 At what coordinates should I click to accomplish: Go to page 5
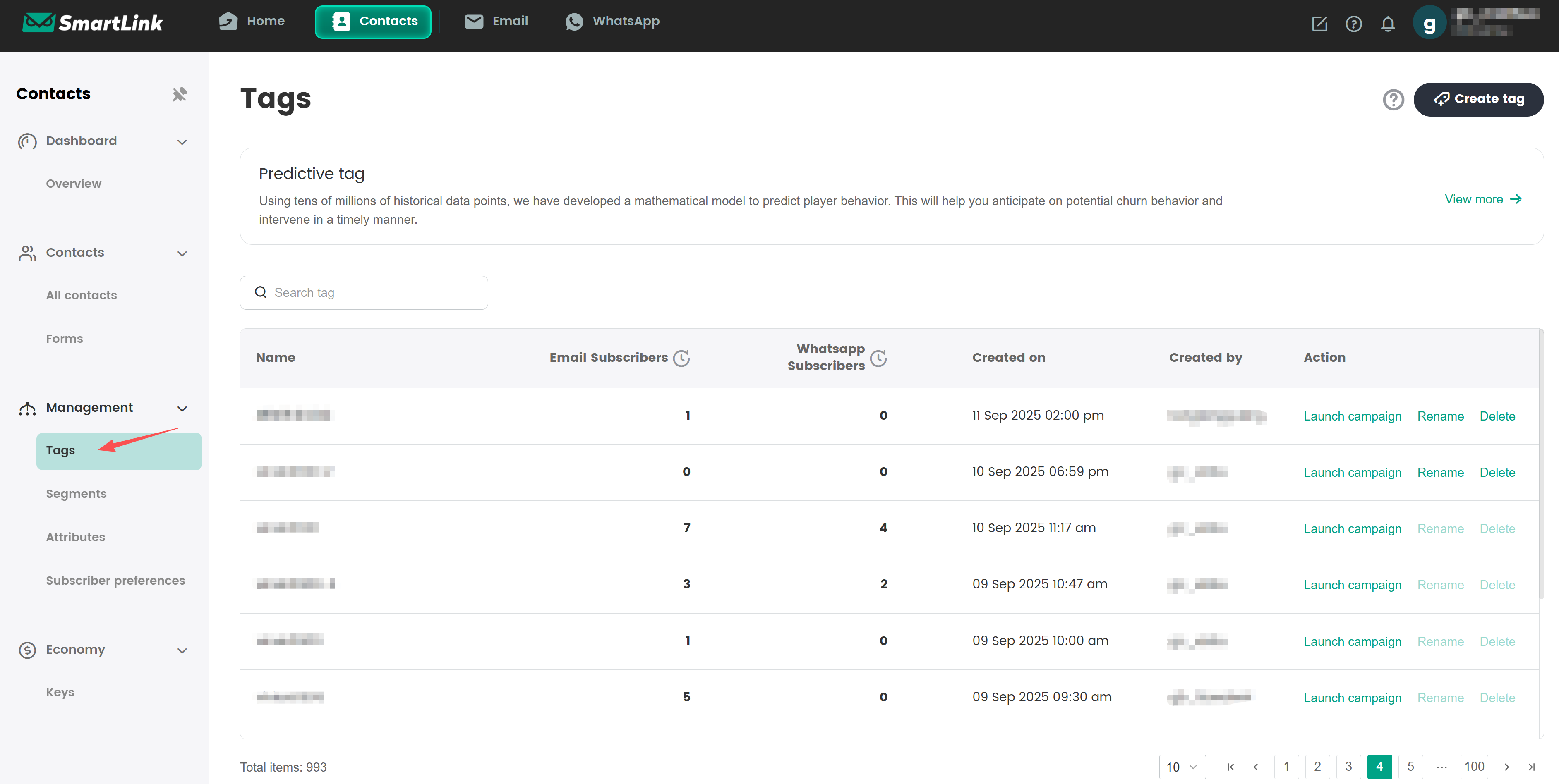1410,767
